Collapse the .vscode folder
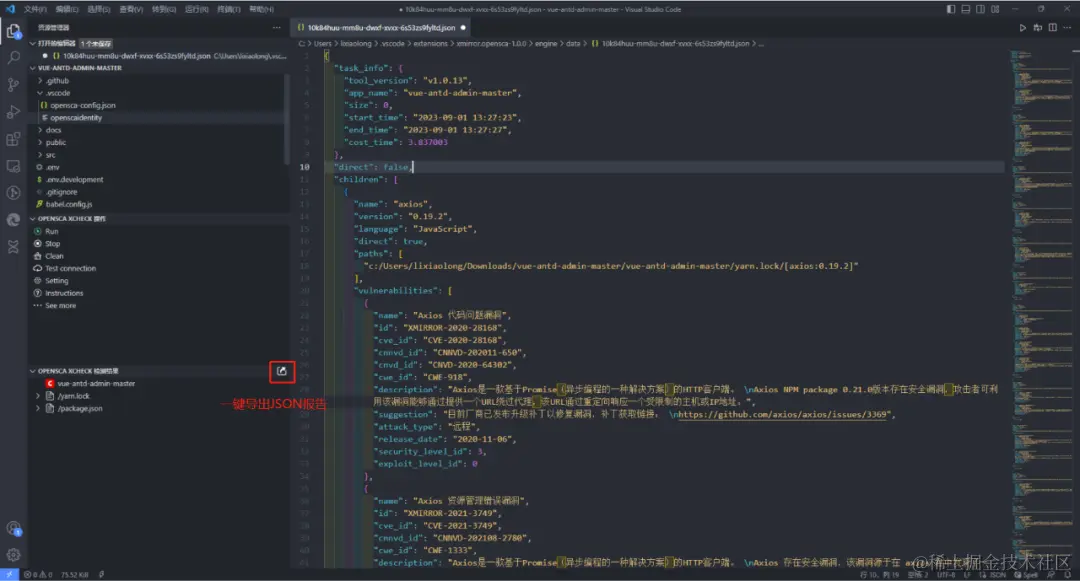 click(40, 93)
